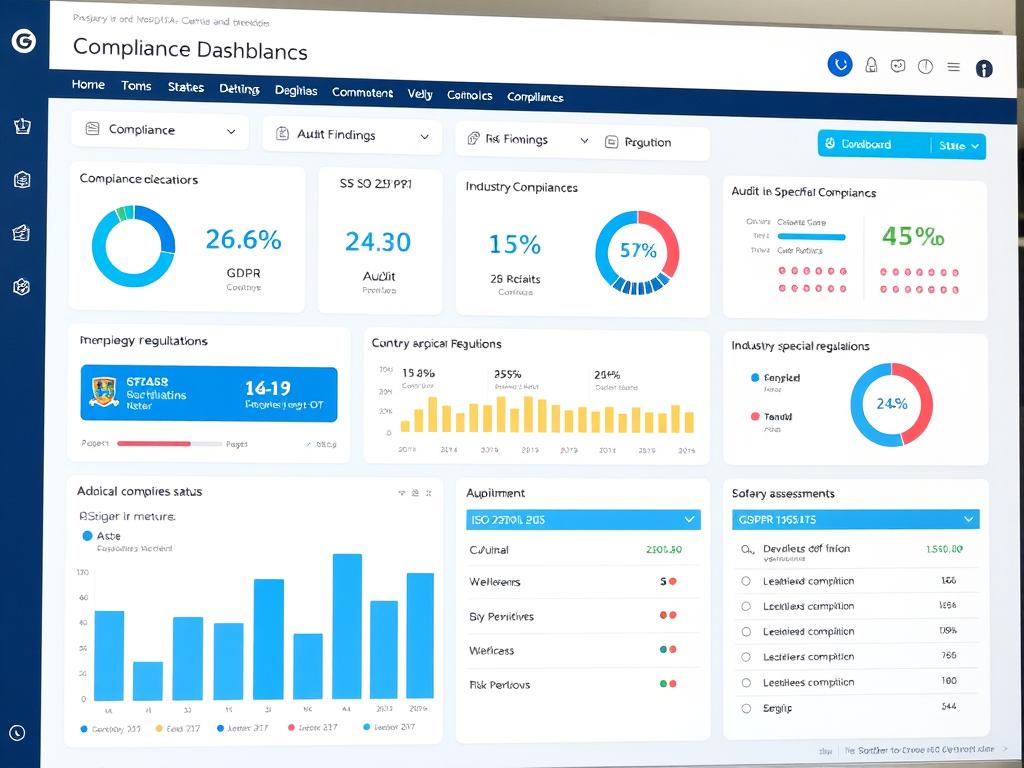Open notifications via the blue circular icon

(839, 64)
